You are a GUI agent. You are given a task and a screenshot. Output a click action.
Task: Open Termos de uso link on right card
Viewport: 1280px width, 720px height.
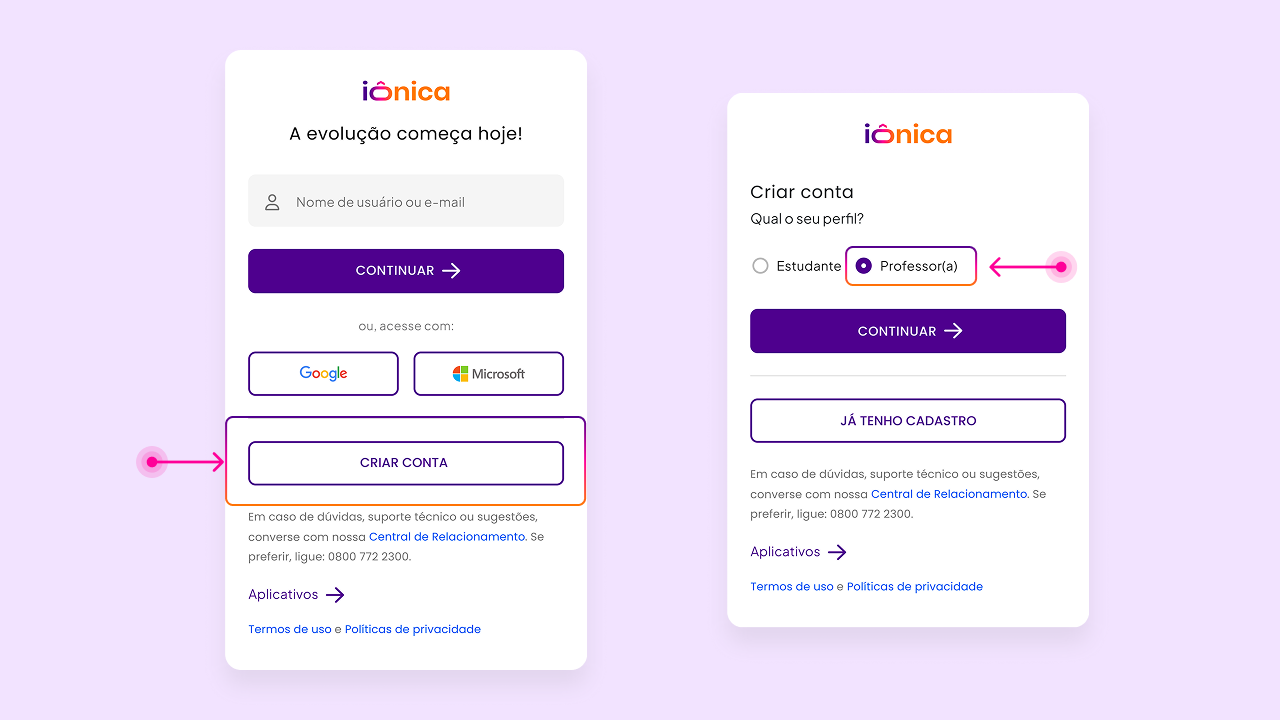[x=792, y=587]
